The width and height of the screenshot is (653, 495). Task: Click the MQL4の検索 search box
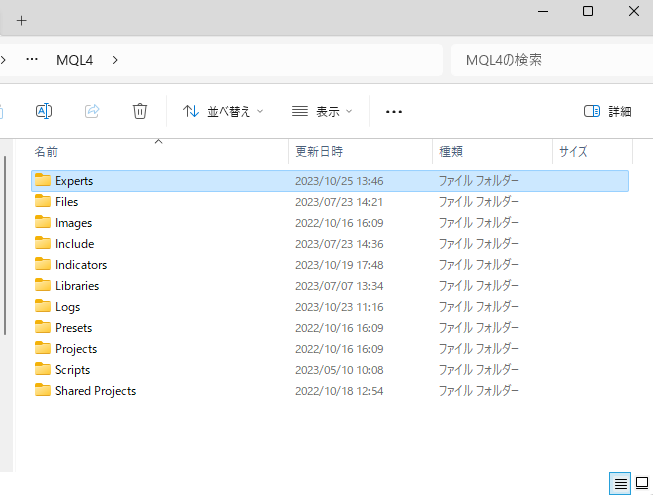550,60
